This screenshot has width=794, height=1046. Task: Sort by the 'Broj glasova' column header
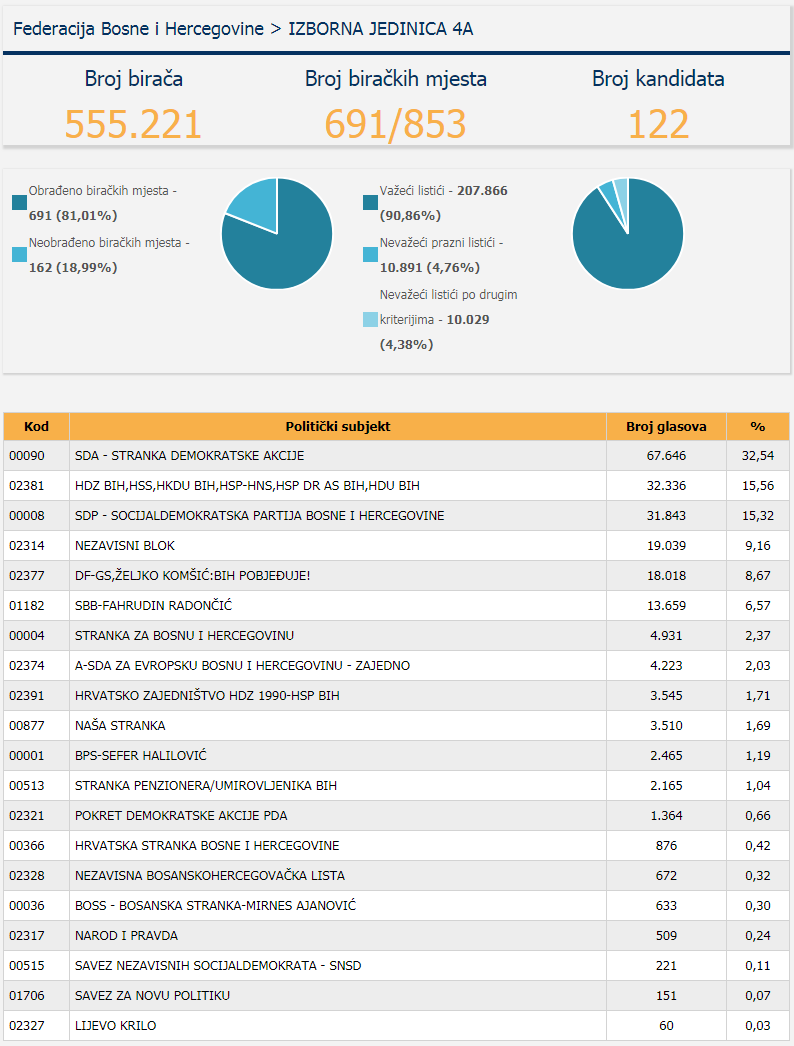coord(666,427)
